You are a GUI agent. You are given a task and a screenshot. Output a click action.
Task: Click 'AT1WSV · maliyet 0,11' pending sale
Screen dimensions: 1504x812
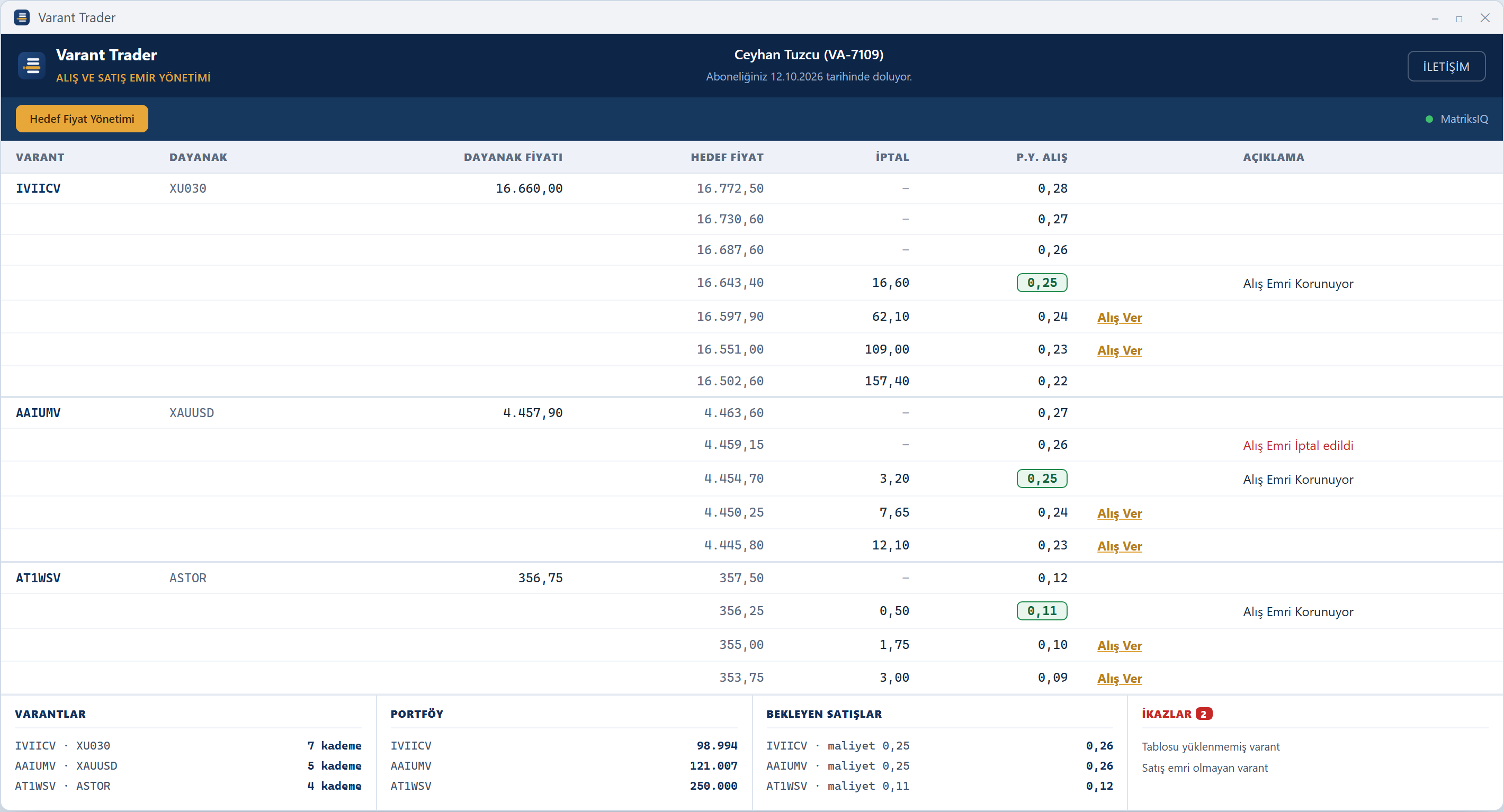pyautogui.click(x=837, y=786)
